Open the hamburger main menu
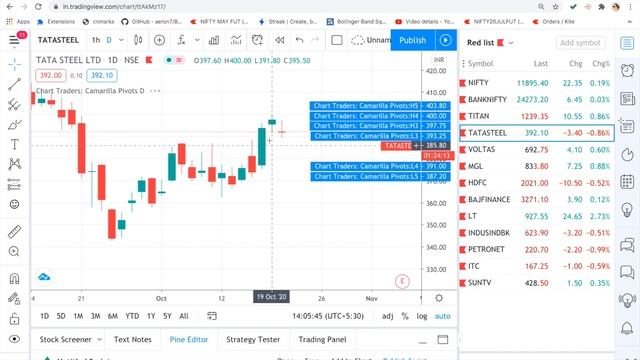The width and height of the screenshot is (640, 360). [x=14, y=40]
